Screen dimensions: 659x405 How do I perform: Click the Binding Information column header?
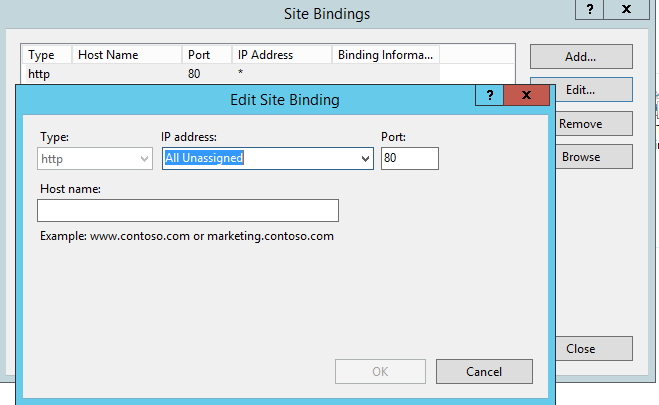click(386, 55)
